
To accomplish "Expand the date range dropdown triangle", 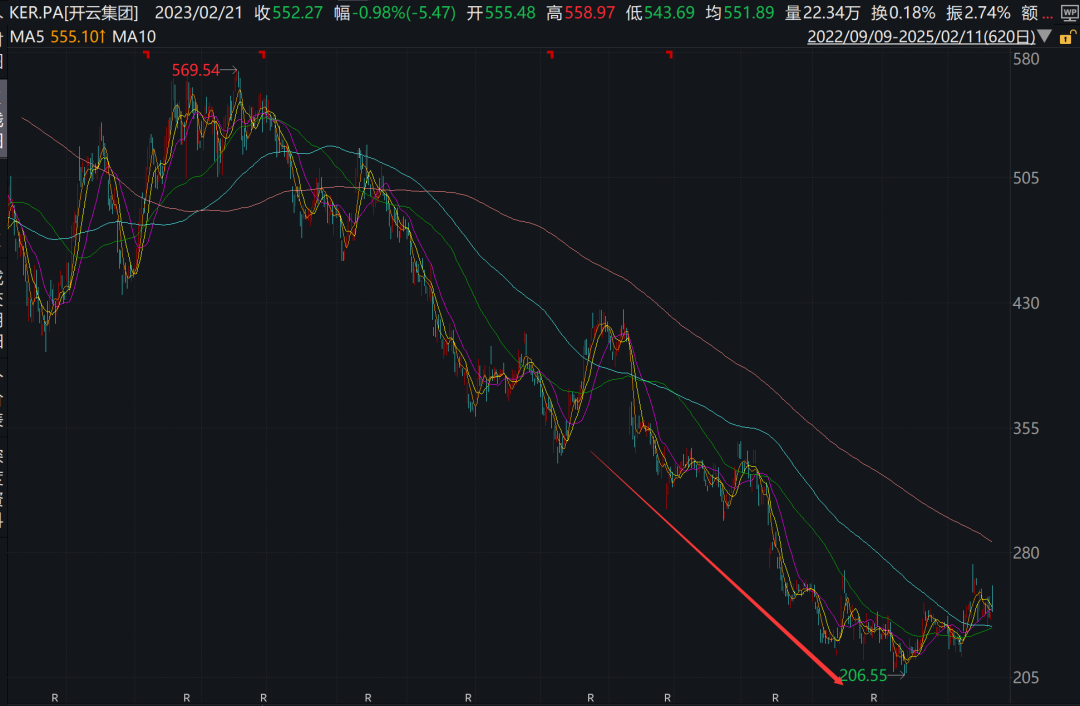I will pos(1045,37).
